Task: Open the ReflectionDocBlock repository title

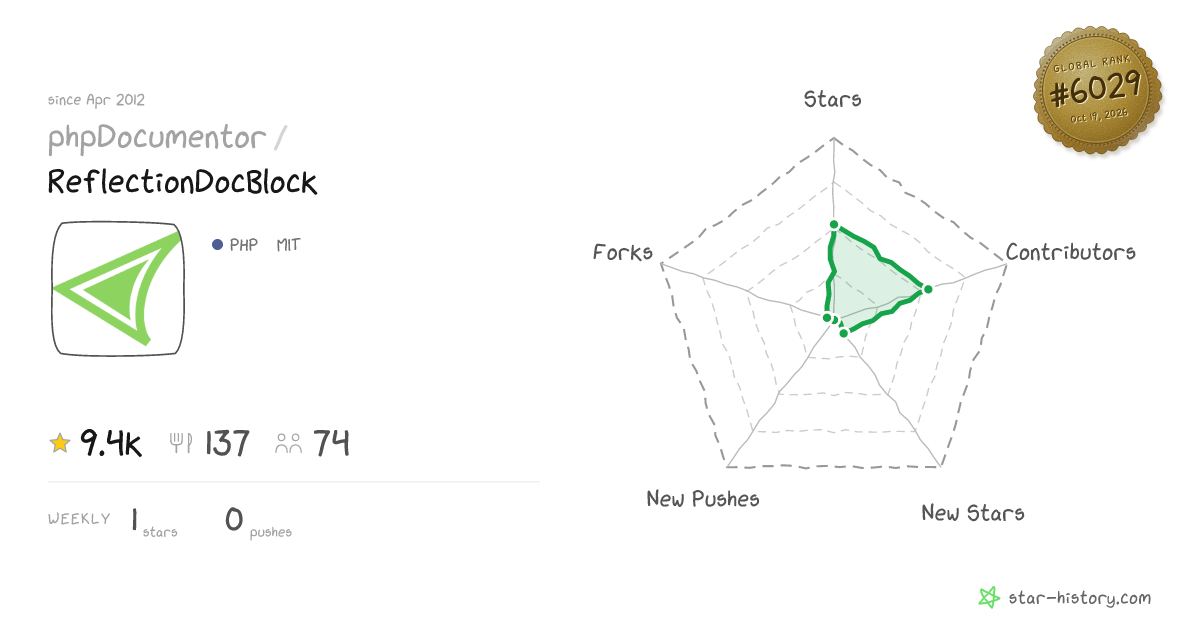Action: point(182,182)
